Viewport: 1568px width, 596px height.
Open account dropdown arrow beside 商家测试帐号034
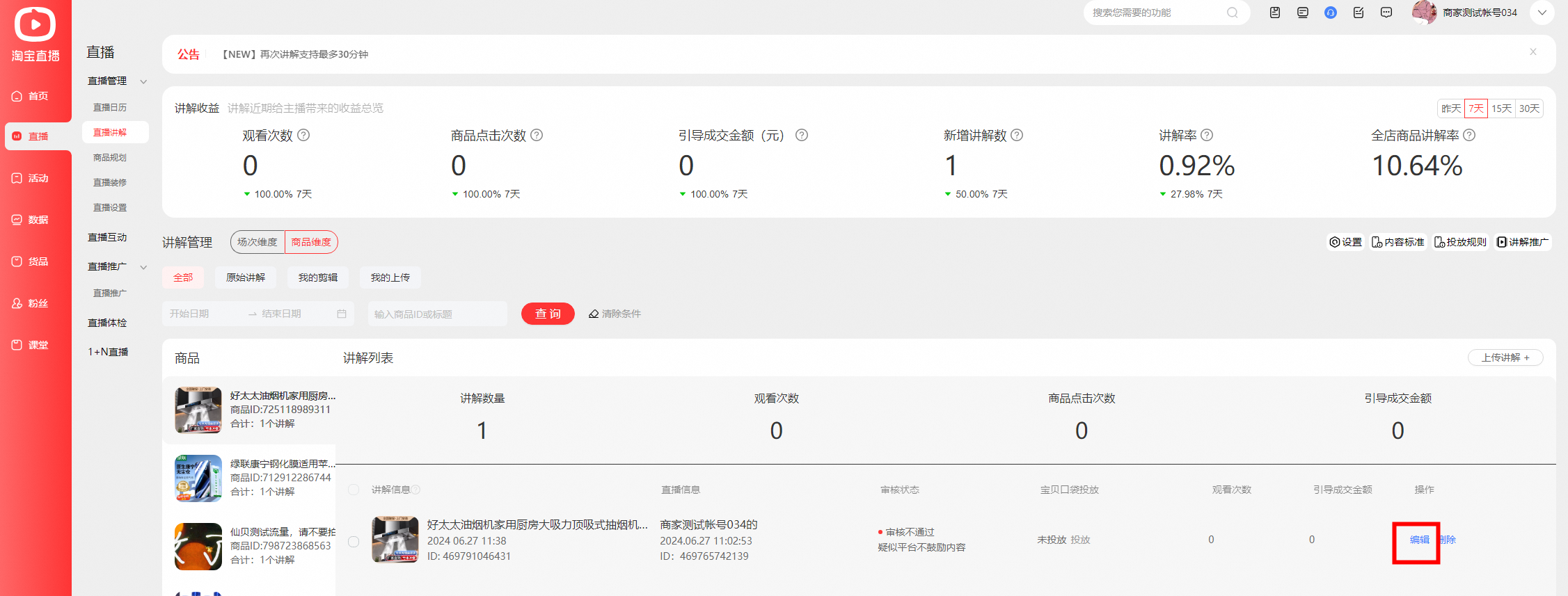coord(1542,13)
